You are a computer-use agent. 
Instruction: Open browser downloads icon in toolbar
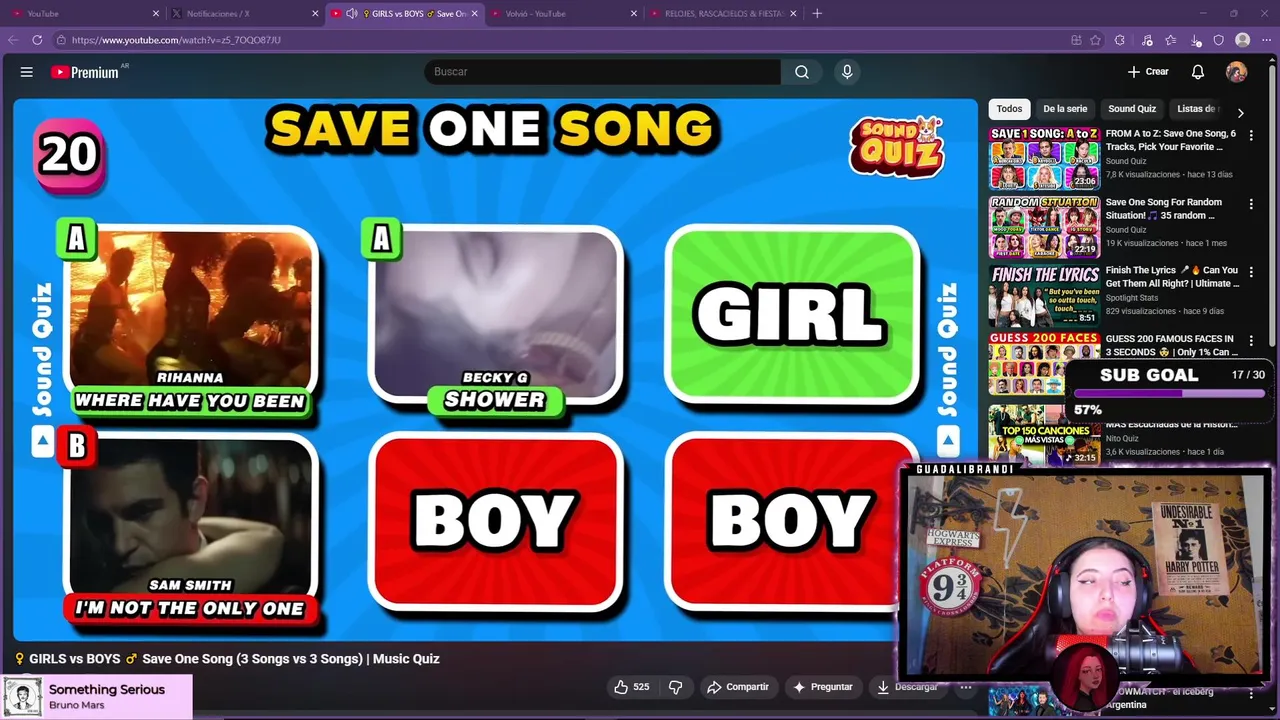pos(1196,40)
